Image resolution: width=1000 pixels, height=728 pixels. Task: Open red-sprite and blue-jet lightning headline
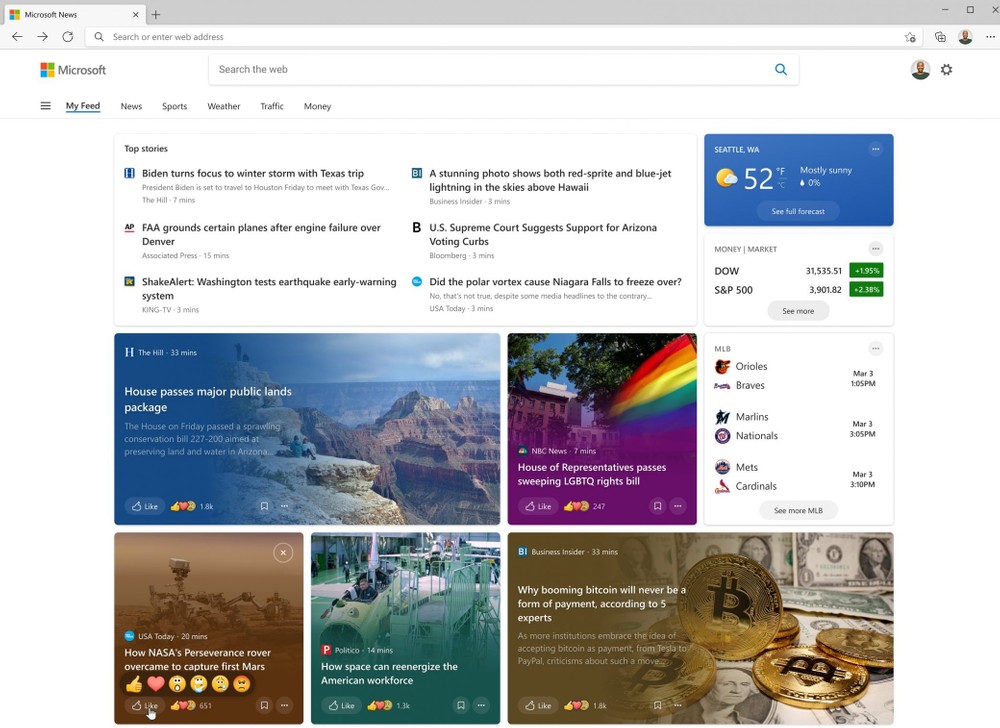[x=550, y=180]
